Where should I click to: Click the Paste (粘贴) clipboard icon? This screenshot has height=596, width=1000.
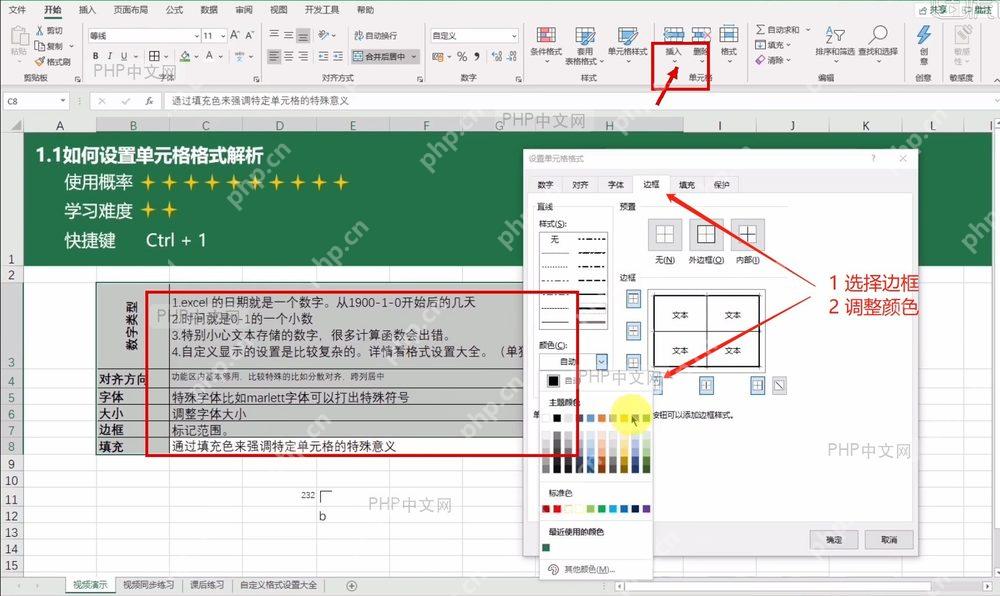[x=19, y=36]
